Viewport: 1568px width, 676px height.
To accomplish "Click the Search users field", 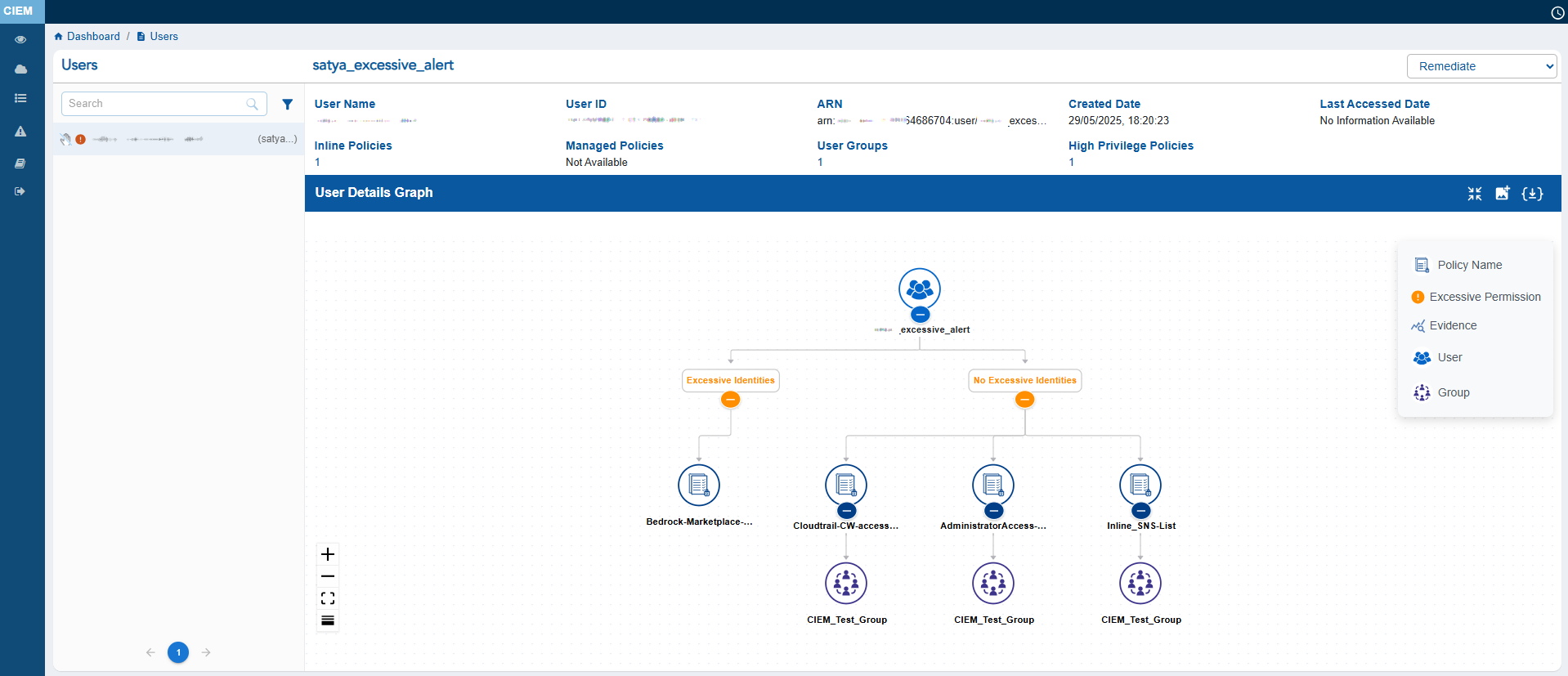I will coord(155,104).
